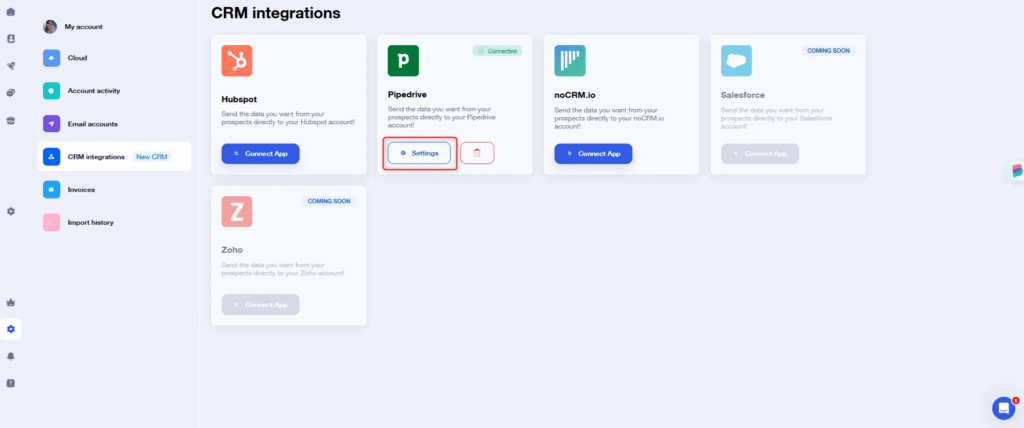The image size is (1024, 428).
Task: Connect the Hubspot app
Action: 260,154
